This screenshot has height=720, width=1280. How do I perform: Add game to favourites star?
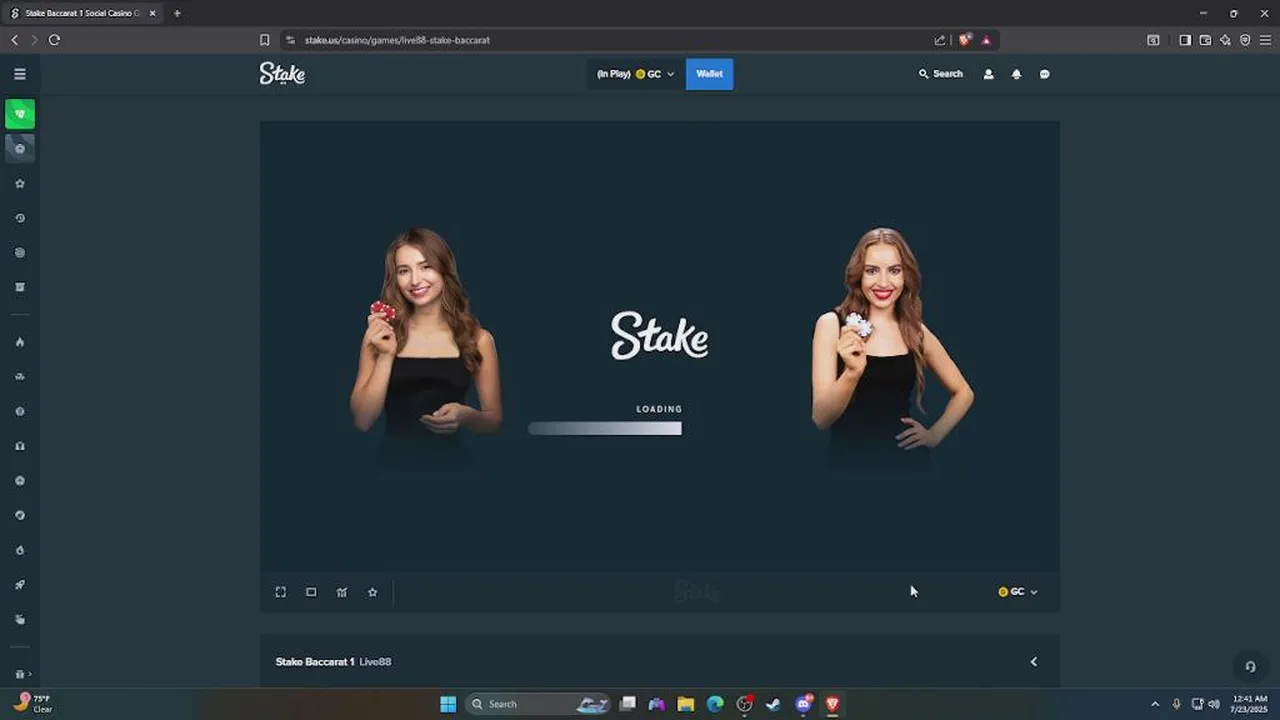(372, 592)
